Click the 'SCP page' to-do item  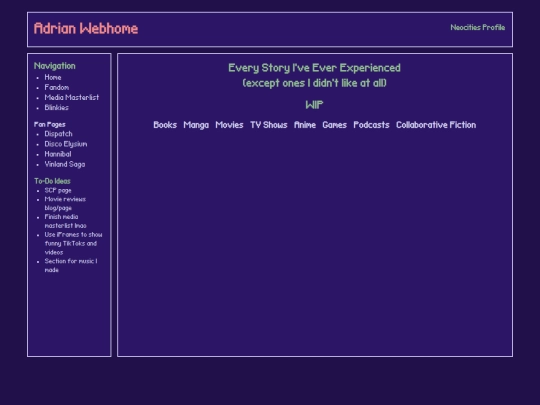pyautogui.click(x=58, y=190)
